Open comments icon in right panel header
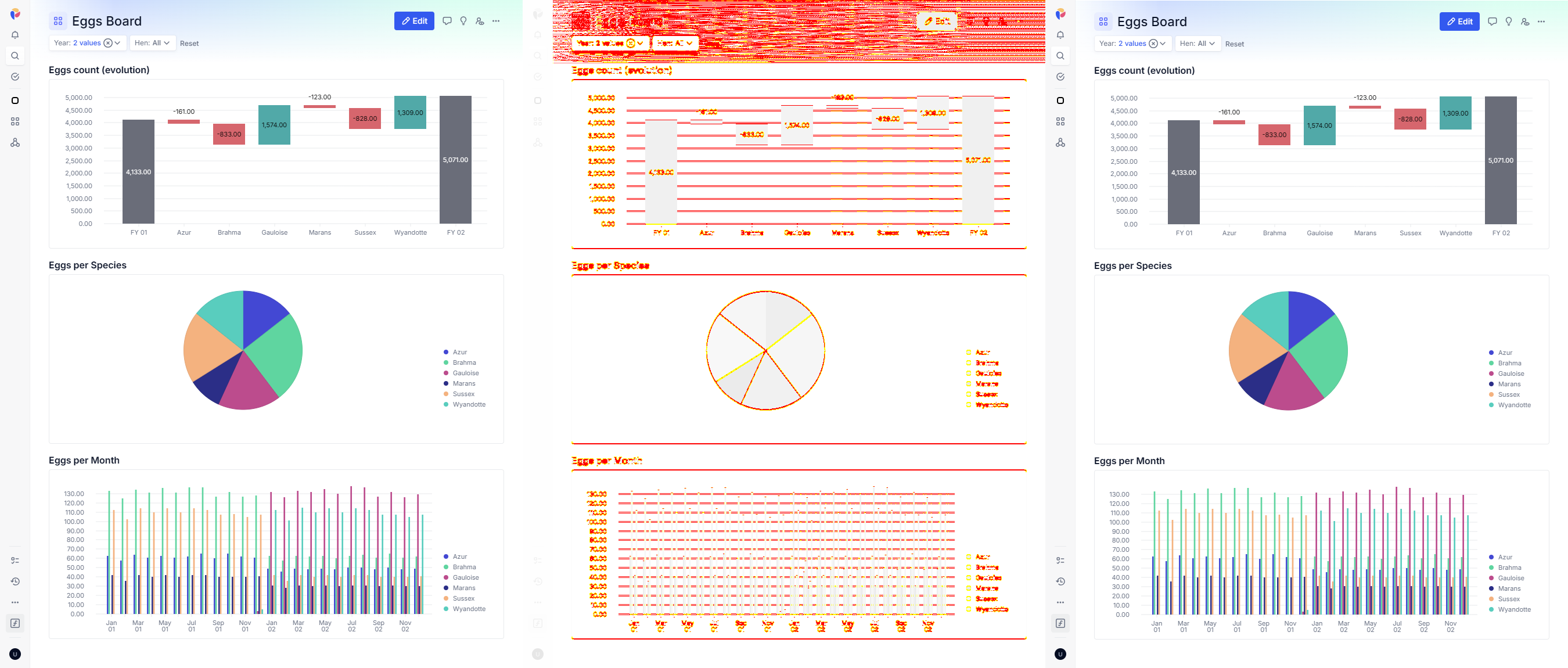Viewport: 1568px width, 668px height. (1492, 21)
